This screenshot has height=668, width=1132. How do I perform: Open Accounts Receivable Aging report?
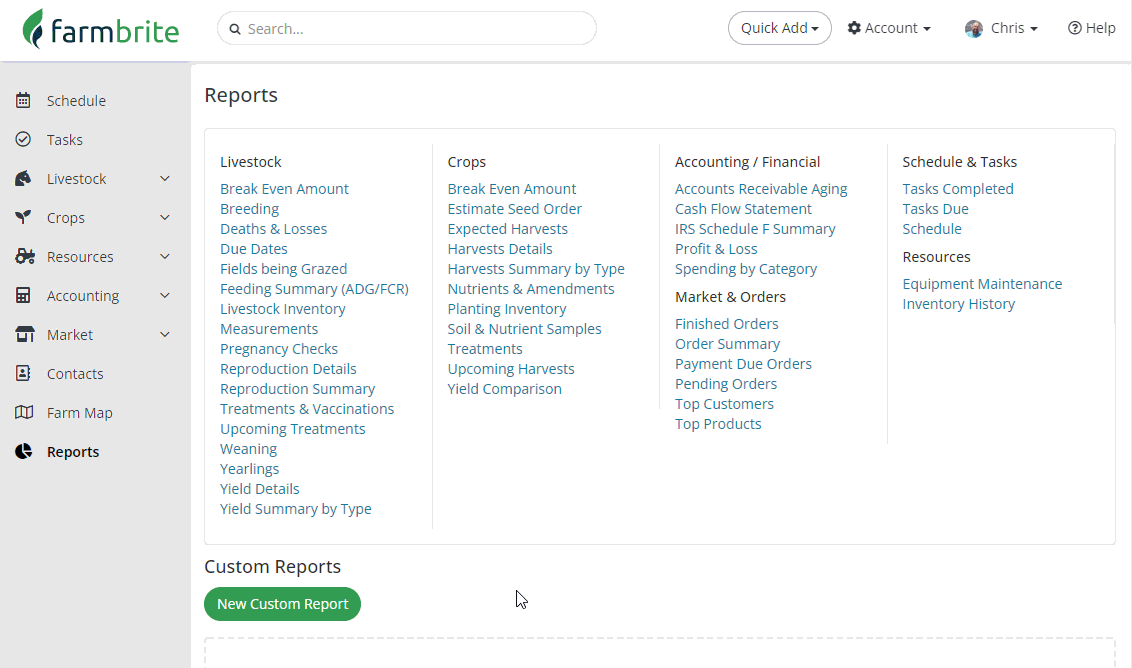(761, 188)
